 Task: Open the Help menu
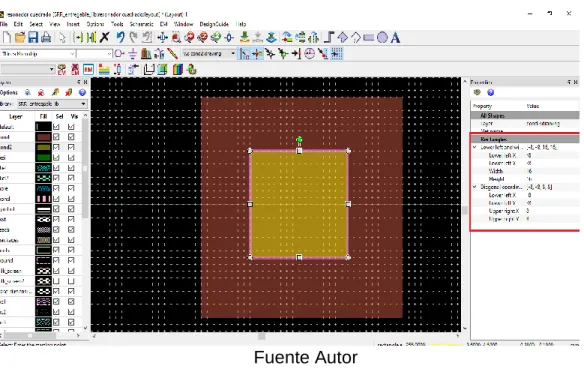point(241,24)
